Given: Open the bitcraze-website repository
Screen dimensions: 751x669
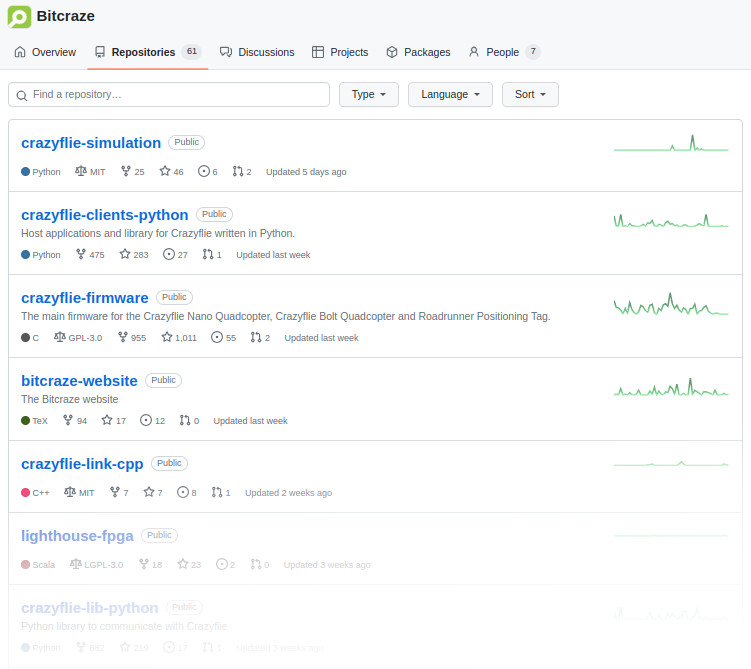Looking at the screenshot, I should pos(79,381).
